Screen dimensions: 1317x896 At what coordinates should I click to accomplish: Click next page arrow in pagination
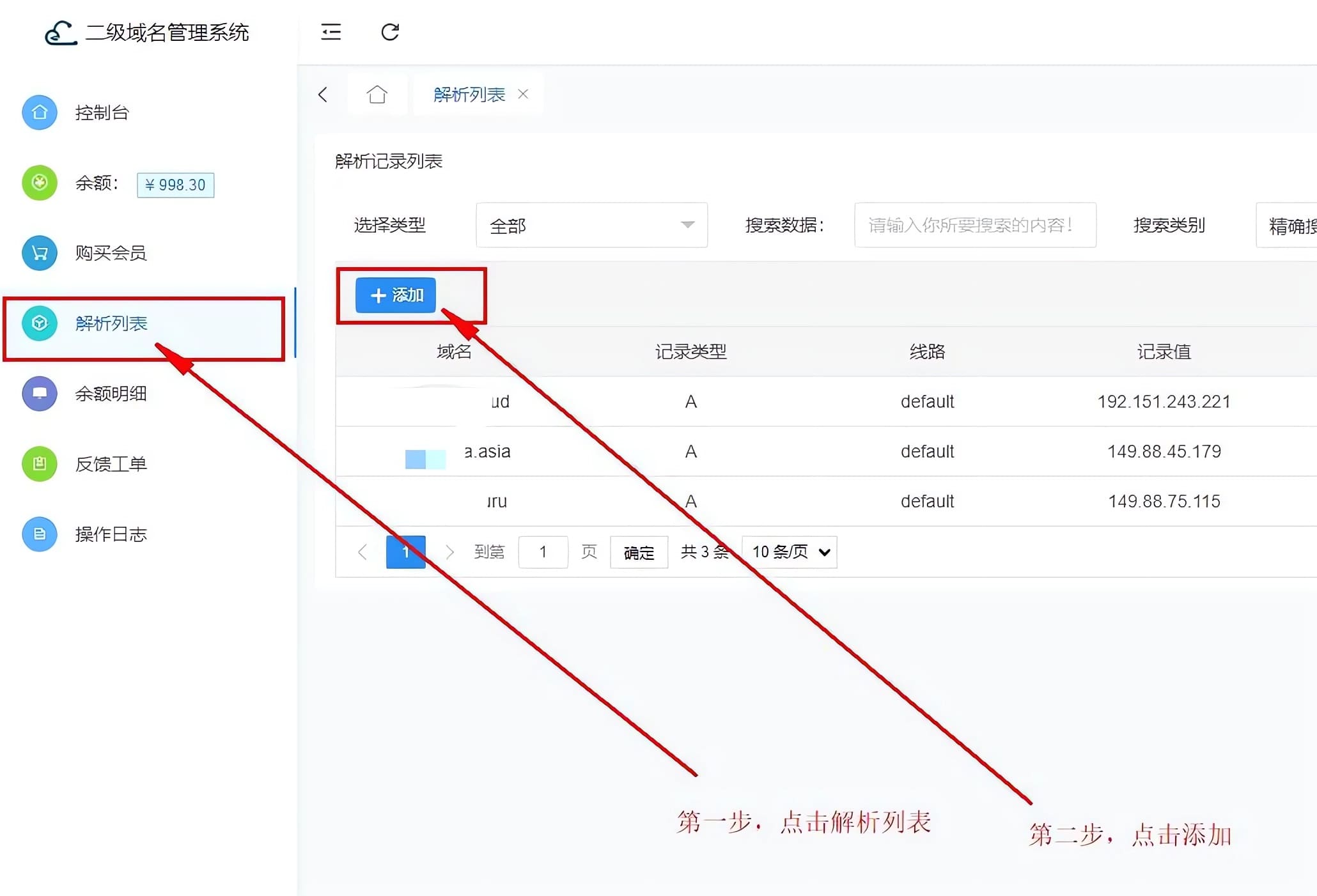449,552
